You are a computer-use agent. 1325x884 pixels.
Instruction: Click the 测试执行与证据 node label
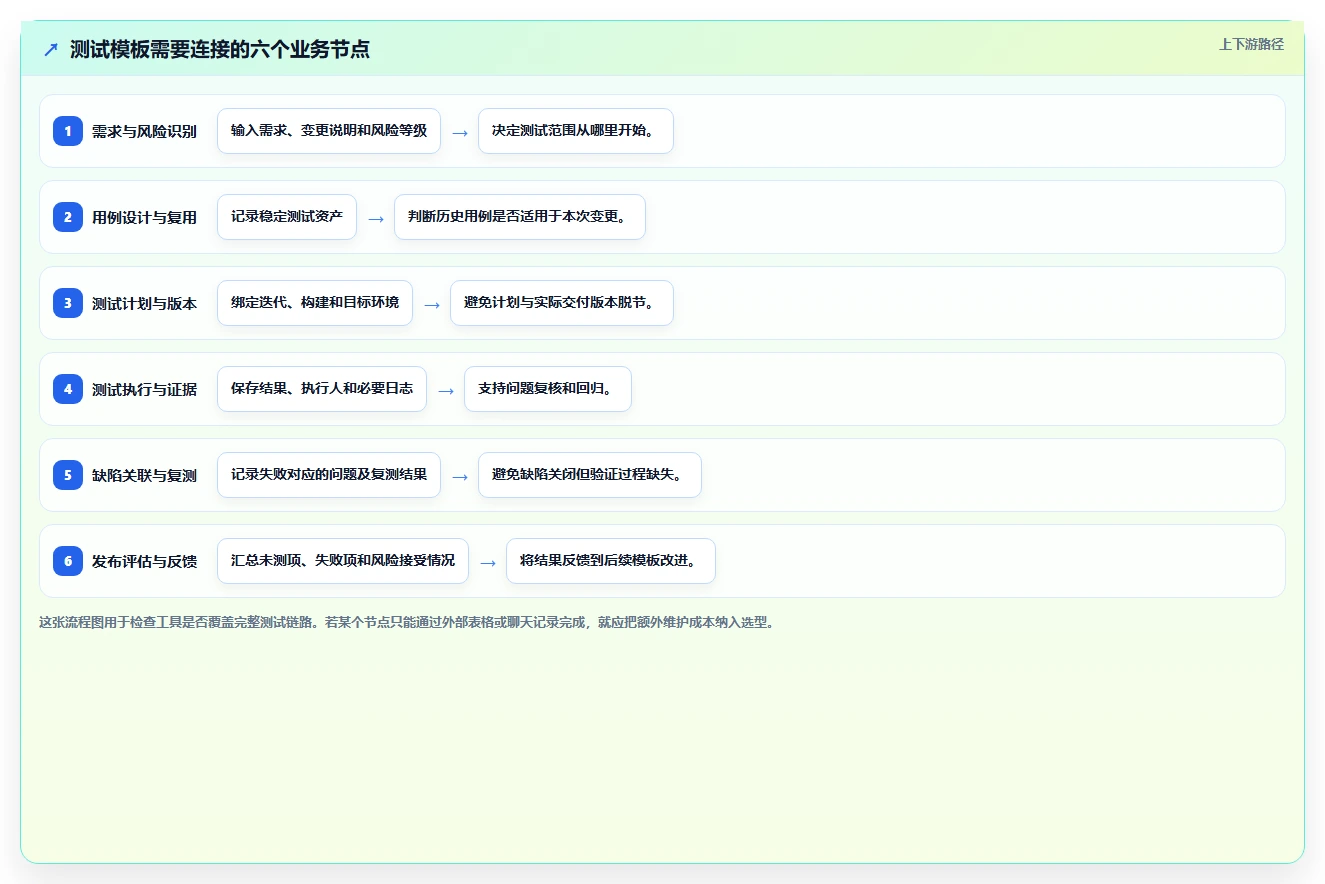[144, 389]
